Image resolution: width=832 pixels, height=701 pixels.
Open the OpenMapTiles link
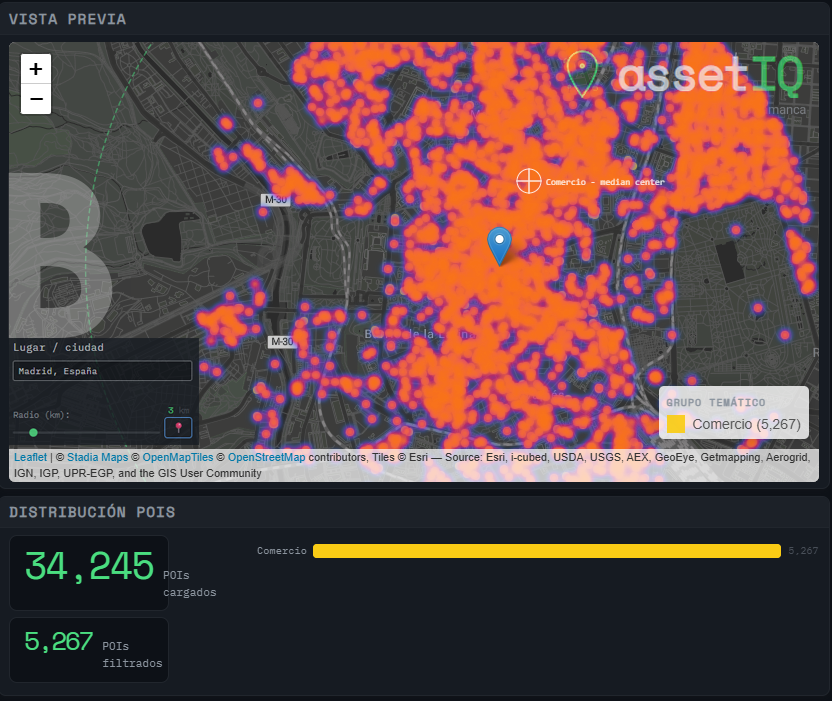coord(178,457)
